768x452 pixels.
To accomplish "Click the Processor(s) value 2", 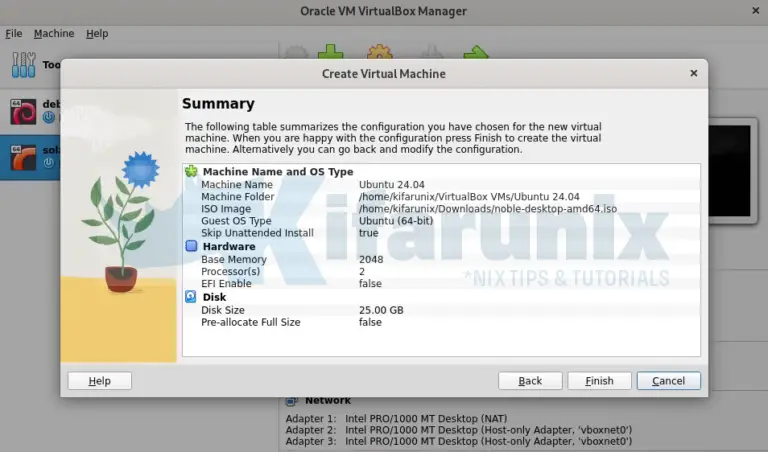I will [362, 271].
